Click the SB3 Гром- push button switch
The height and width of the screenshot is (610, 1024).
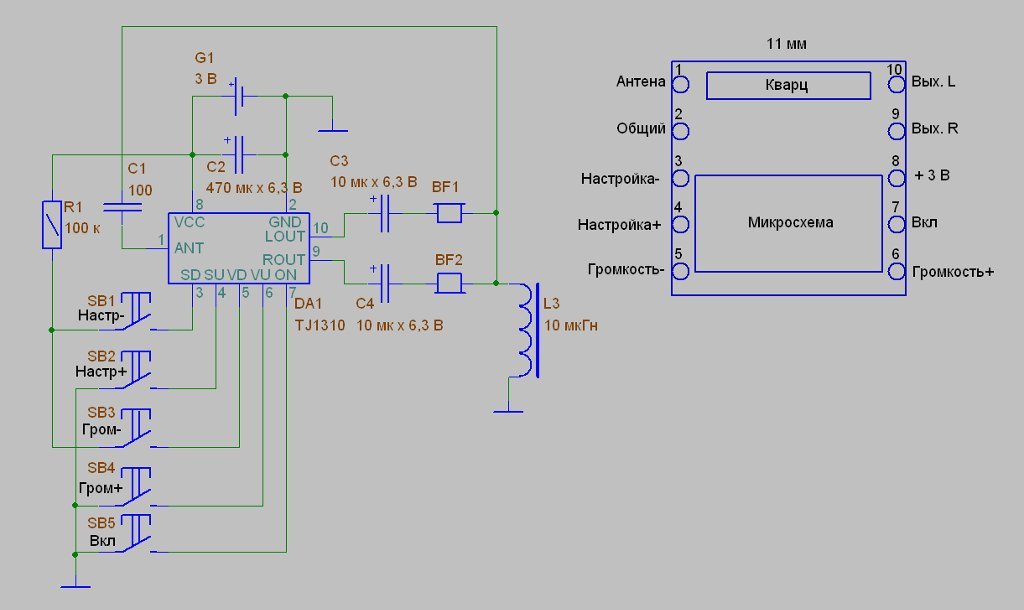[136, 428]
